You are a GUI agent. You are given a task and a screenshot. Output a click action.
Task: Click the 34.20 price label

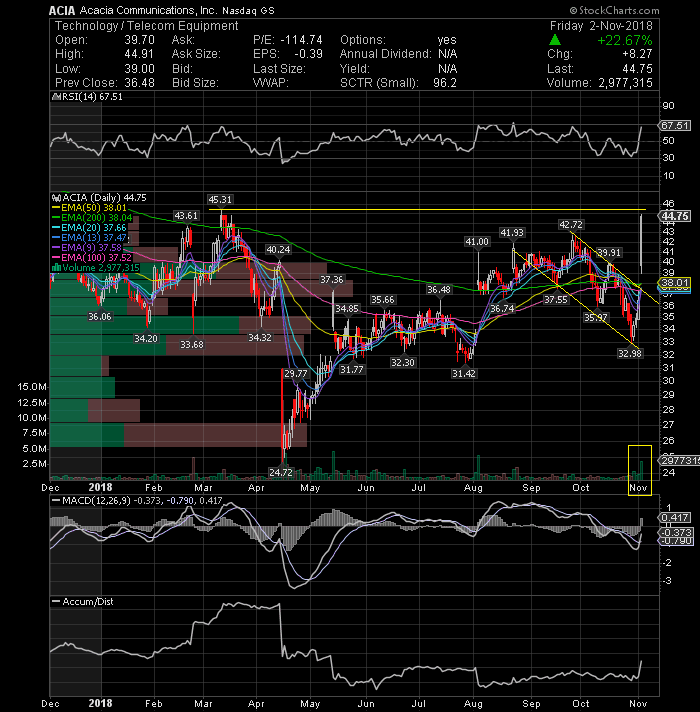[x=146, y=338]
